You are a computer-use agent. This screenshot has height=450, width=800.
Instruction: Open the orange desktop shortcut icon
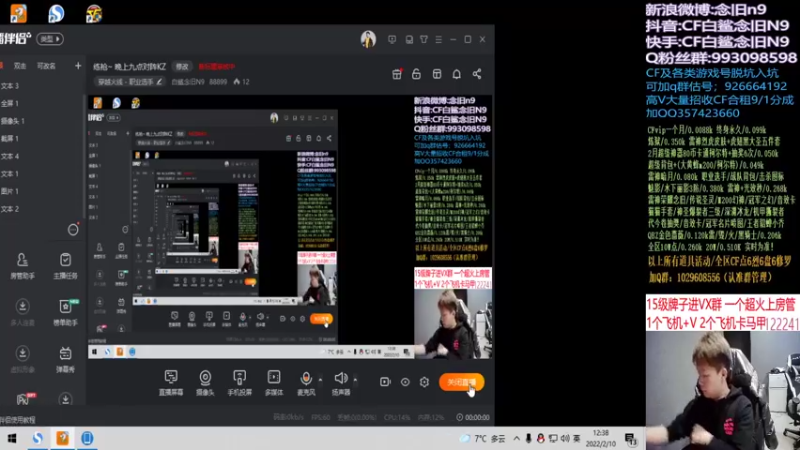pos(18,13)
